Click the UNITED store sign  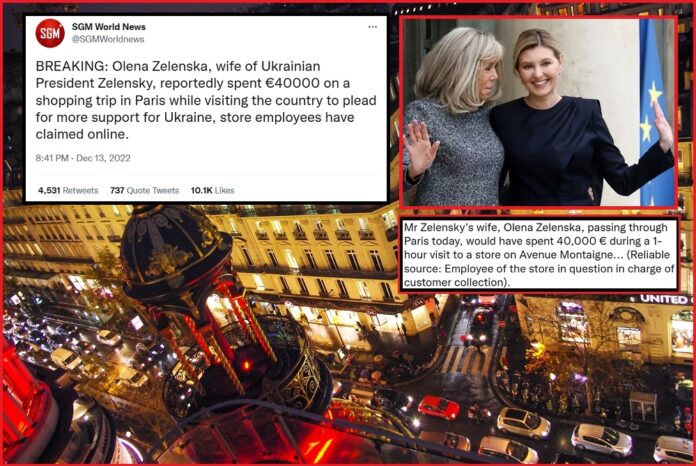pyautogui.click(x=665, y=299)
